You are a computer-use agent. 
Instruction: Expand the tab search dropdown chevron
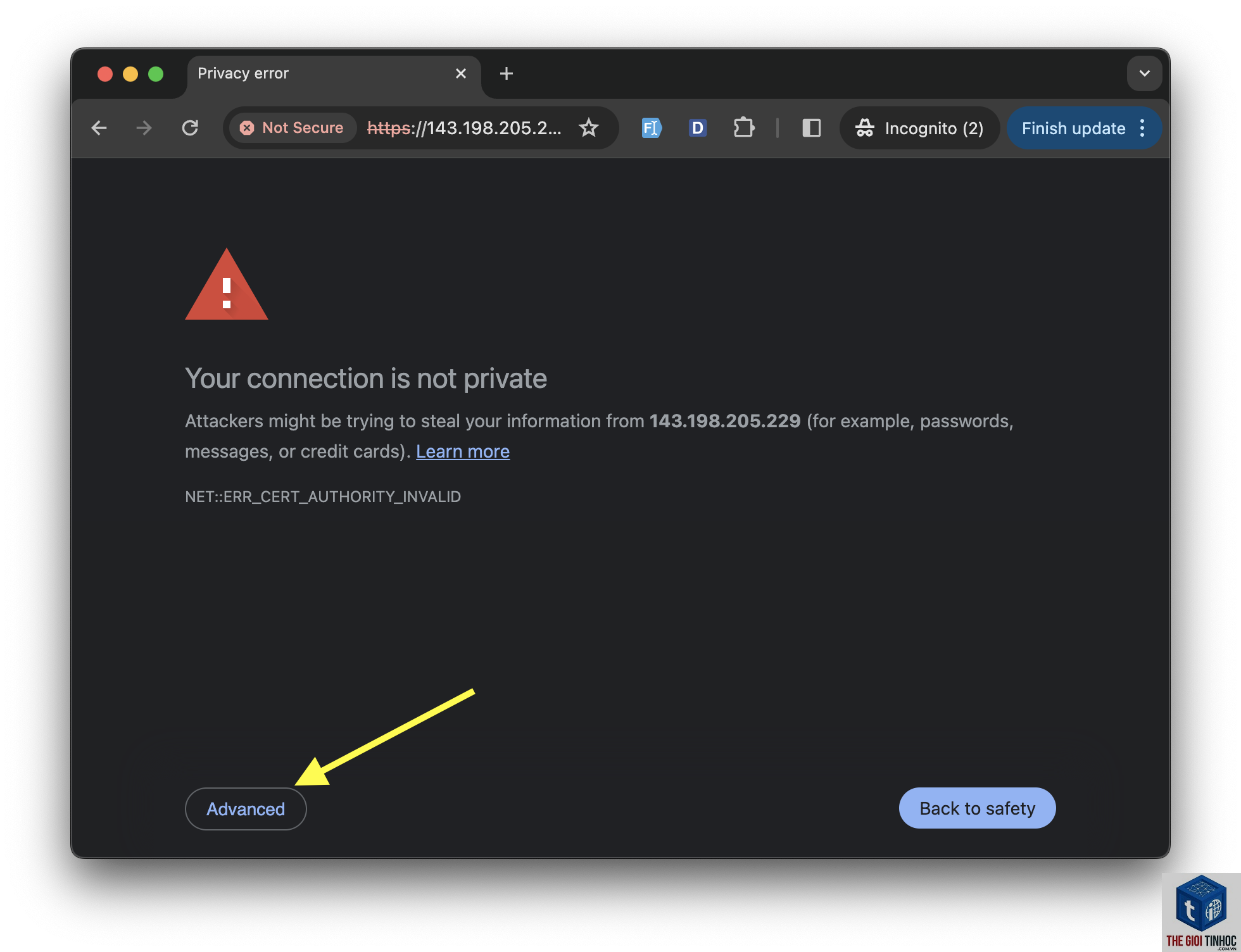click(x=1144, y=73)
